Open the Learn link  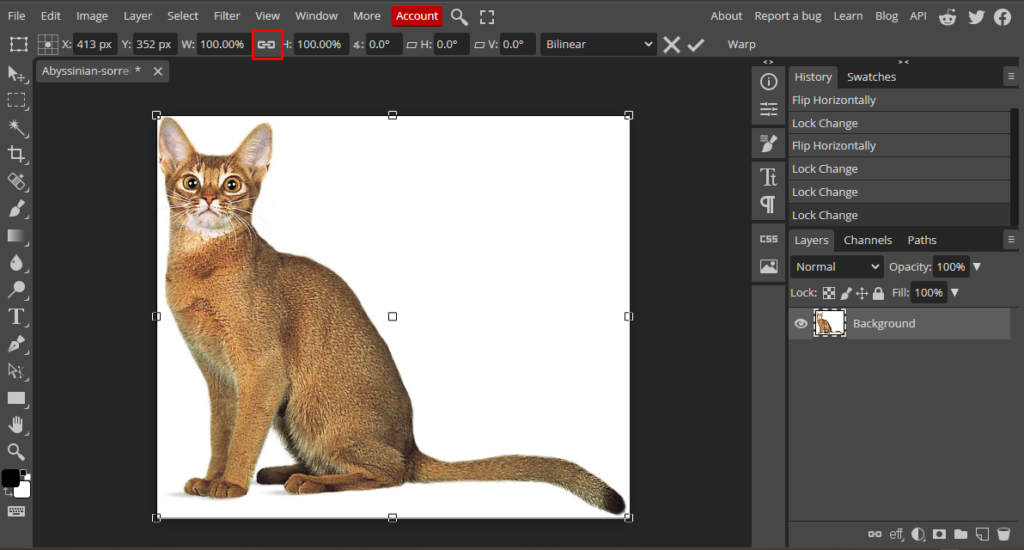848,16
